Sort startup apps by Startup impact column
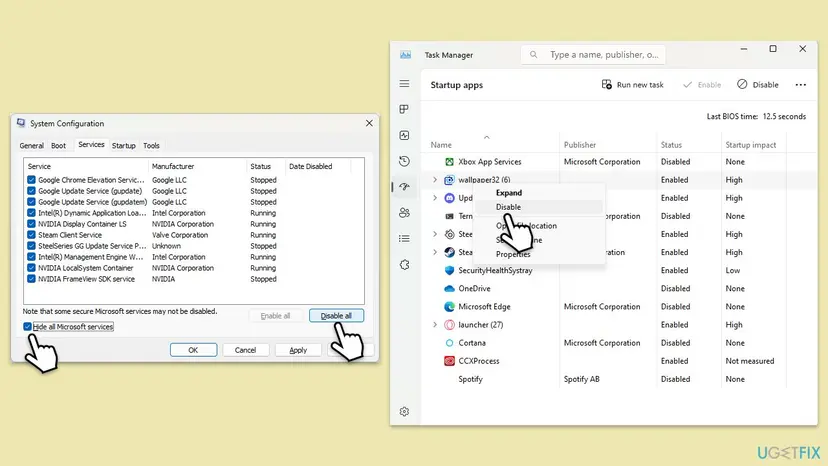 [x=750, y=145]
